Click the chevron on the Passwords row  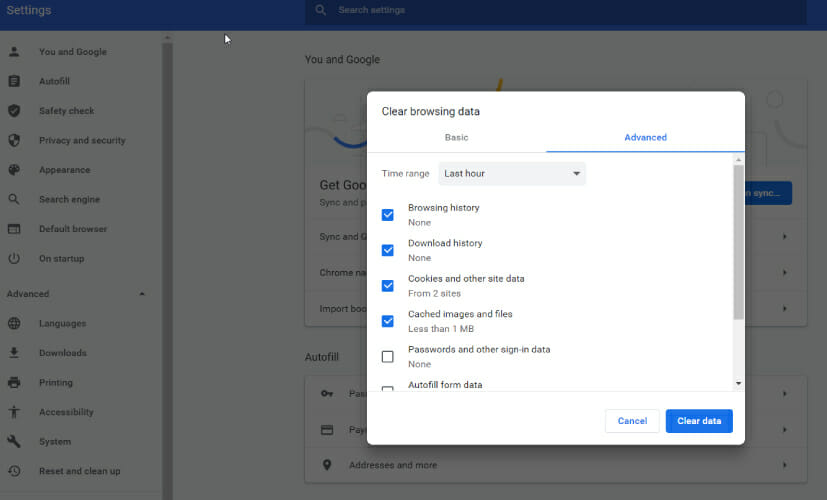[x=785, y=393]
